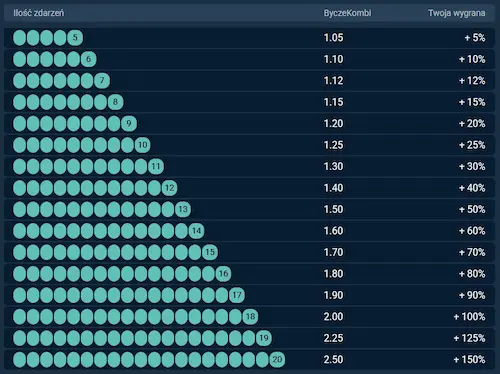500x374 pixels.
Task: Select the multiplier value 2.25
Action: [333, 338]
